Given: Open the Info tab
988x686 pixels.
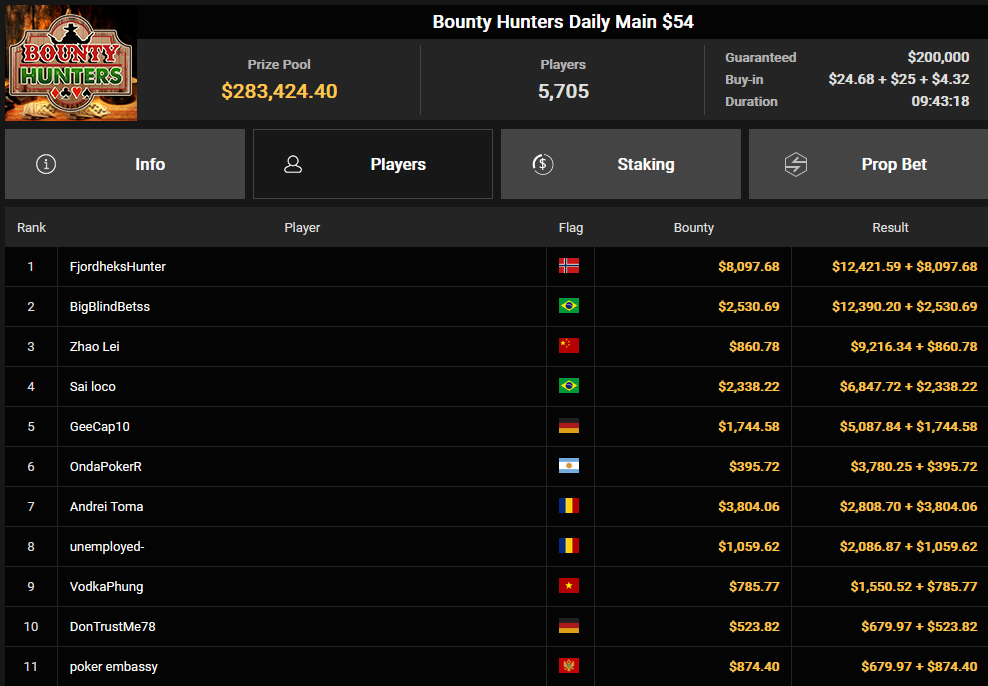Looking at the screenshot, I should (x=125, y=164).
